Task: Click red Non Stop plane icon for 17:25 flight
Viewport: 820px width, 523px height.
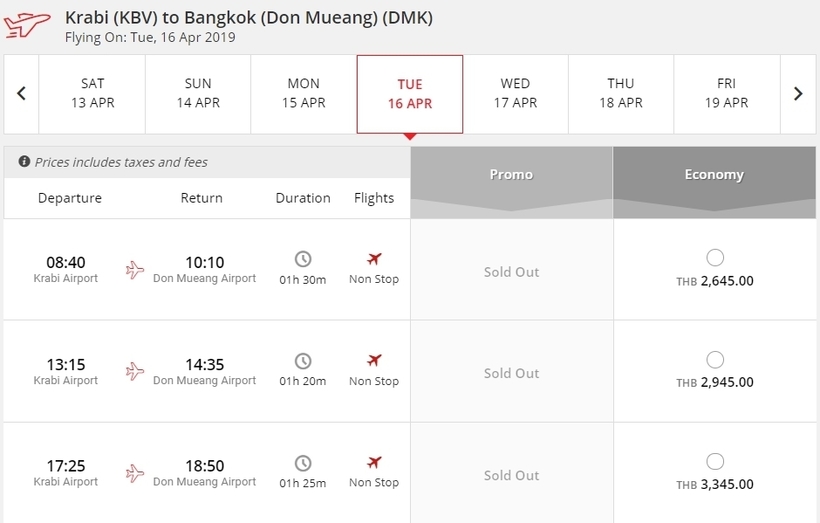Action: (374, 462)
